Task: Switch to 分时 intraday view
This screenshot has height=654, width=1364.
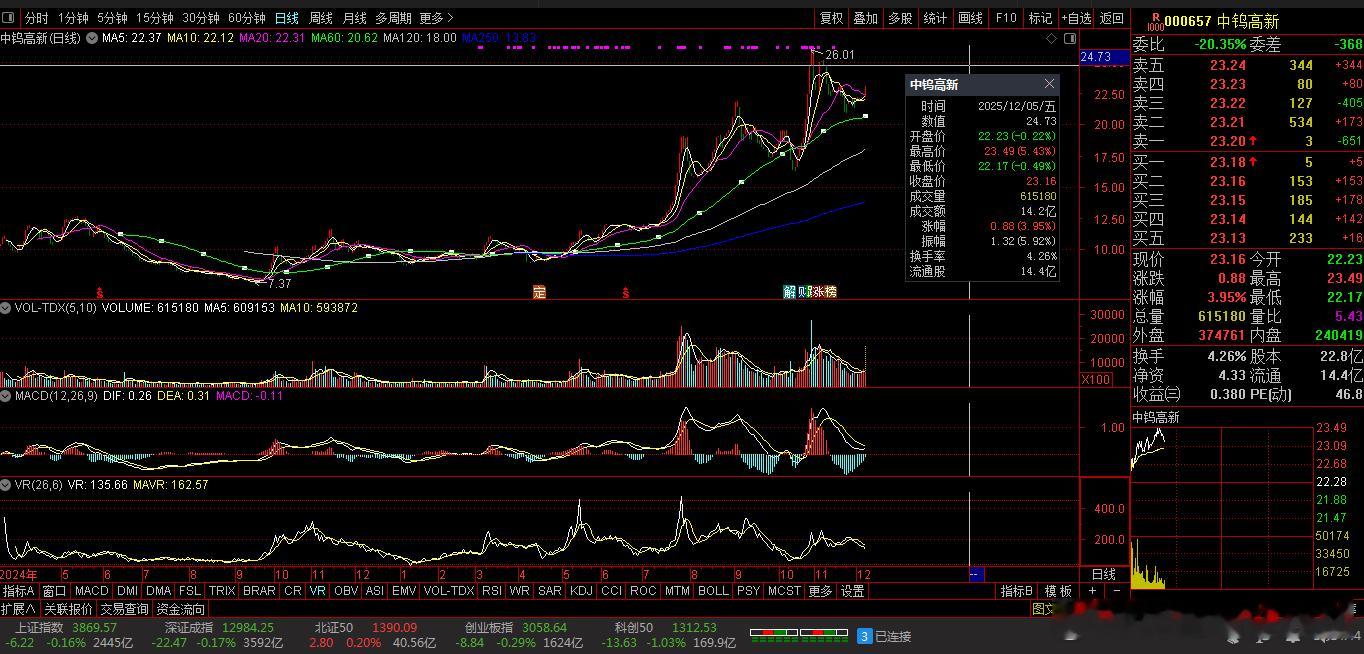Action: [36, 18]
